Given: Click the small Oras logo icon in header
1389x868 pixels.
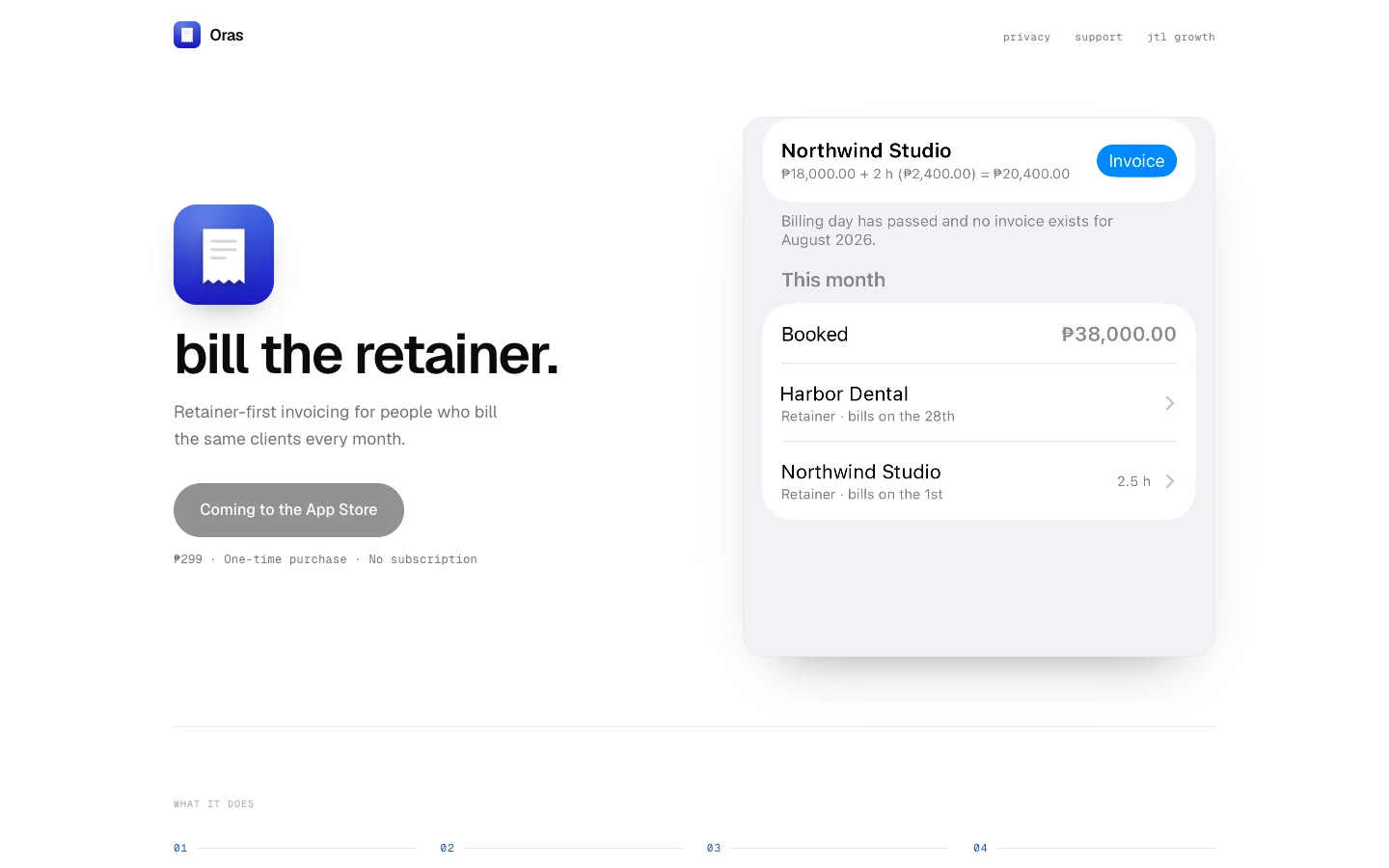Looking at the screenshot, I should [x=187, y=35].
